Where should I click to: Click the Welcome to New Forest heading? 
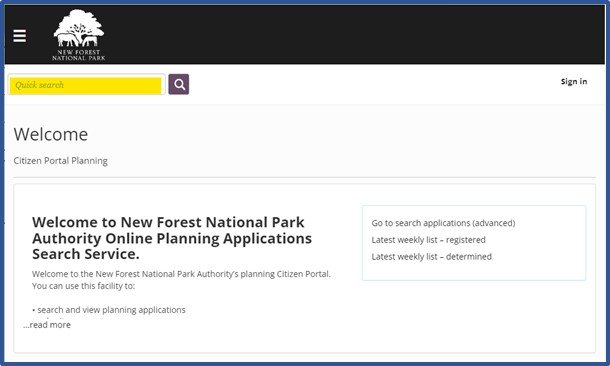point(172,238)
